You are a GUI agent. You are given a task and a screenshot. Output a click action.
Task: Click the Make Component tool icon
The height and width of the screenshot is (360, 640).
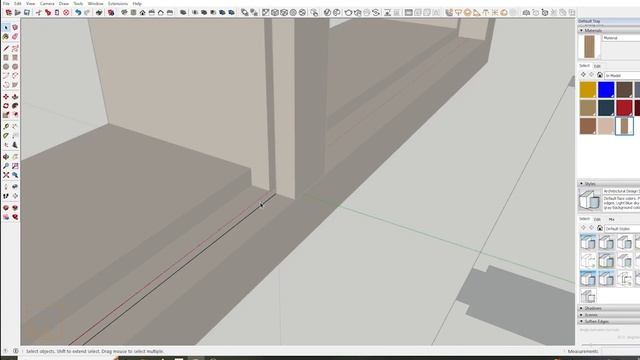click(x=15, y=27)
